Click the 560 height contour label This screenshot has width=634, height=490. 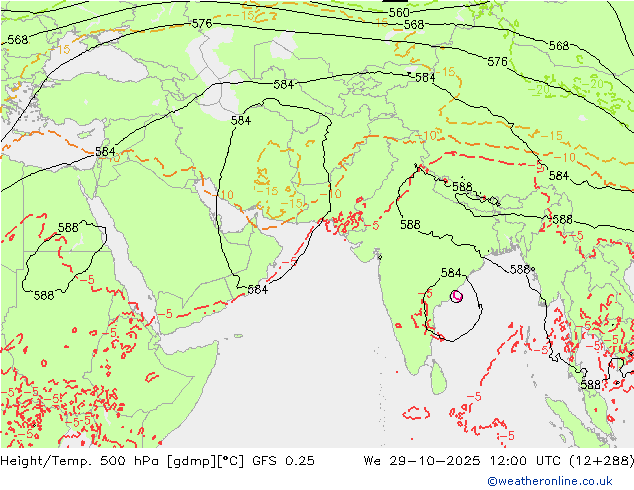point(399,13)
